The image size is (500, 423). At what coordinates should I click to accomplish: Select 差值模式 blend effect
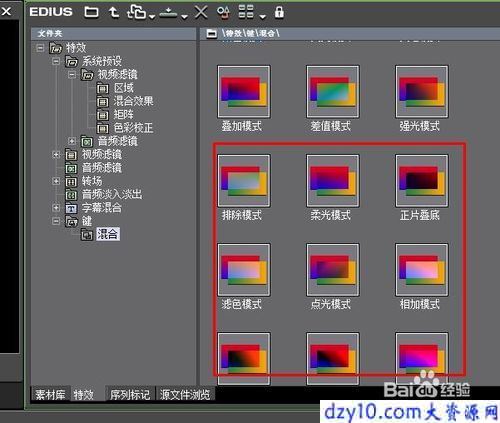(333, 92)
